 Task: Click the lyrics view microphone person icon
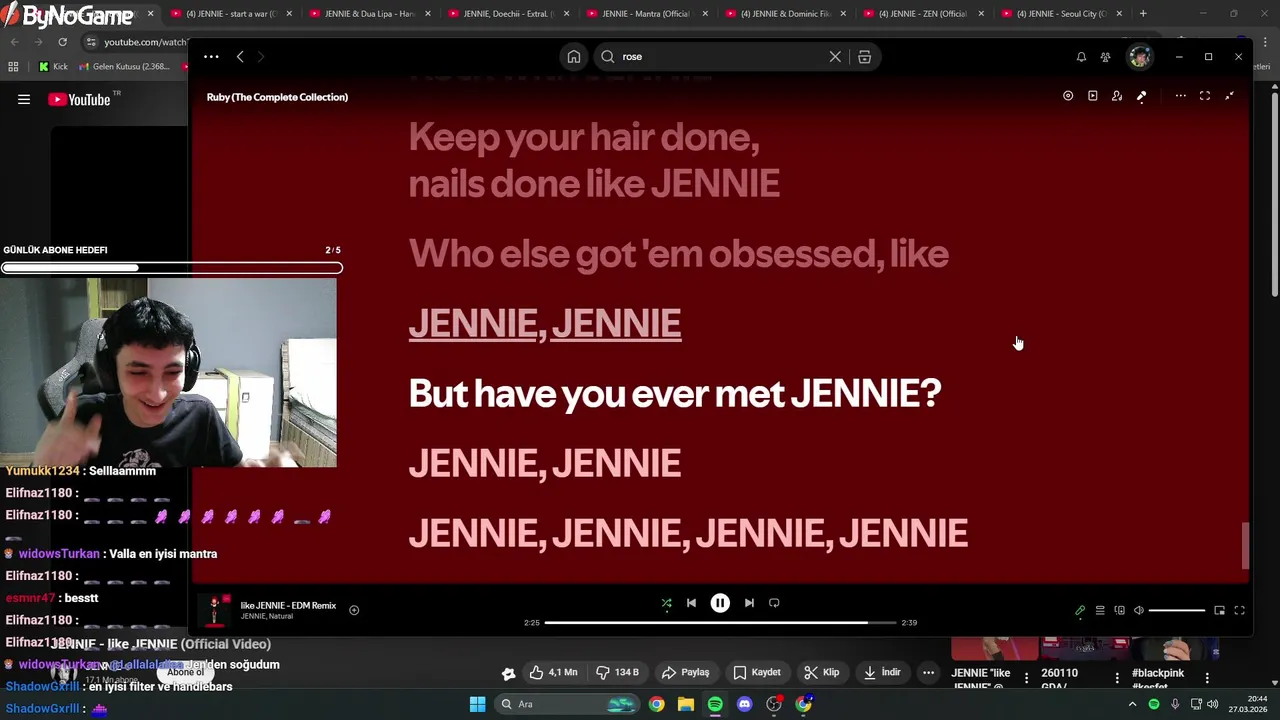[1117, 96]
